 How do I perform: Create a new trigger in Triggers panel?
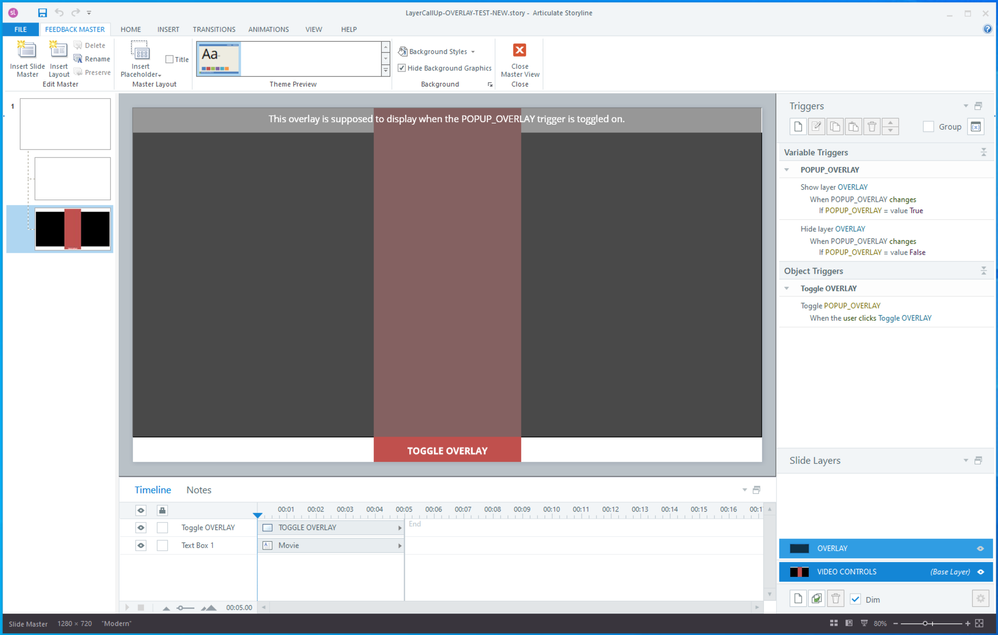pyautogui.click(x=798, y=126)
